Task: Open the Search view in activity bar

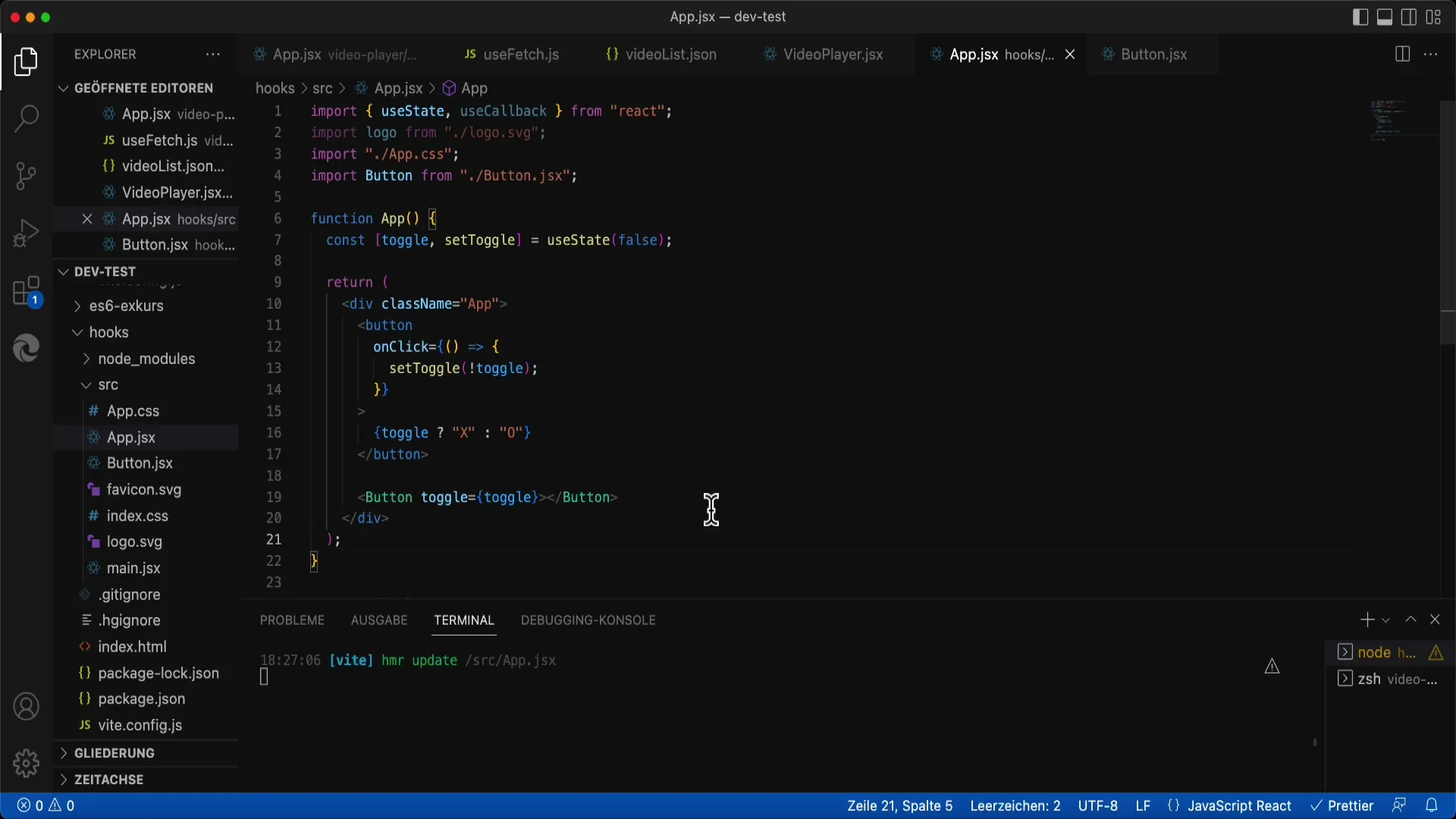Action: click(x=26, y=118)
